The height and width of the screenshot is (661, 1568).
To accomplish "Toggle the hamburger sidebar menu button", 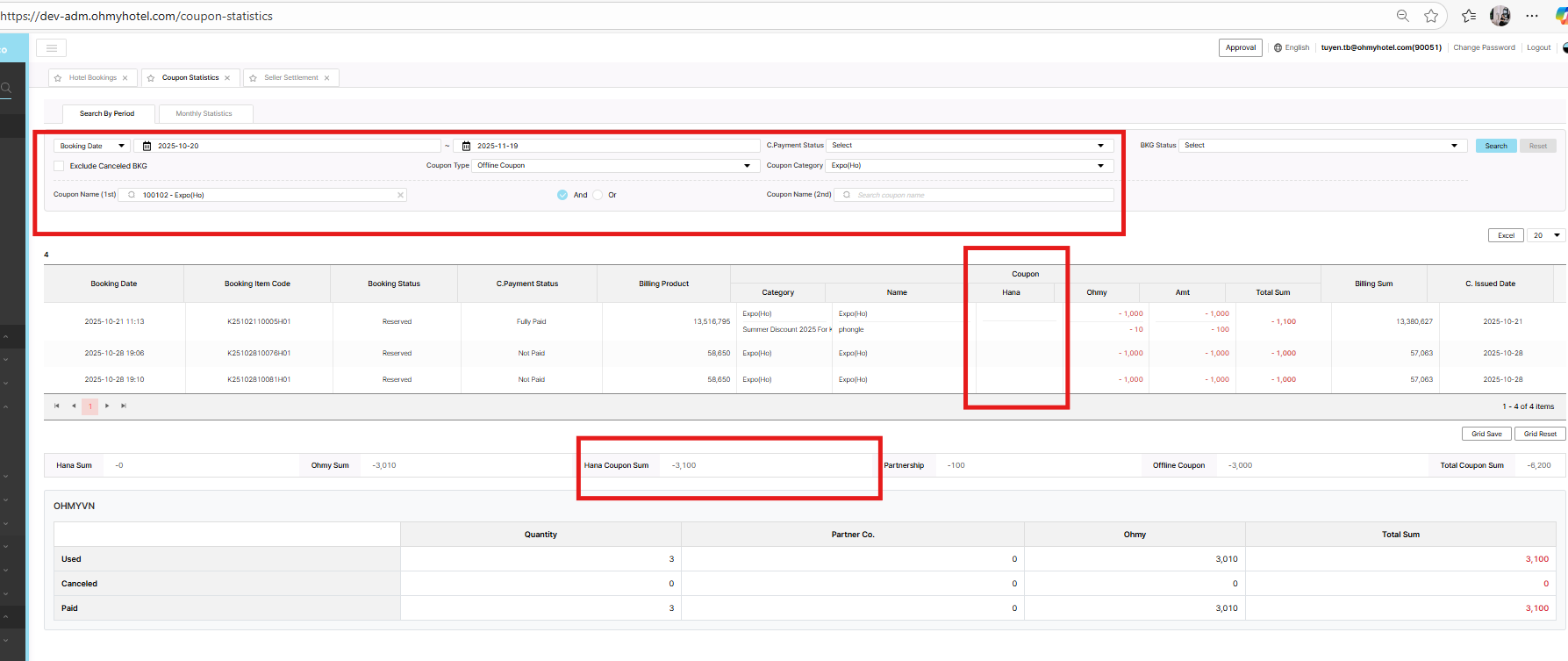I will (x=52, y=48).
